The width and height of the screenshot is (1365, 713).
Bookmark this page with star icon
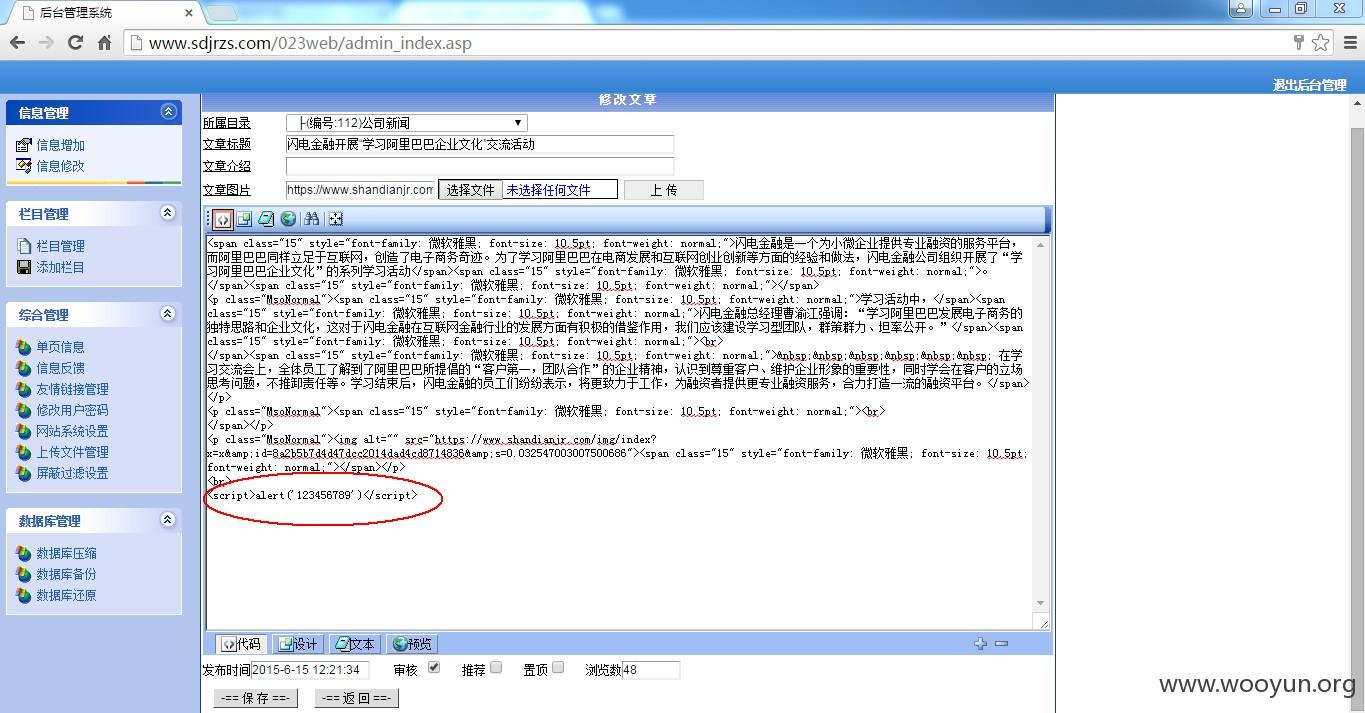point(1321,43)
